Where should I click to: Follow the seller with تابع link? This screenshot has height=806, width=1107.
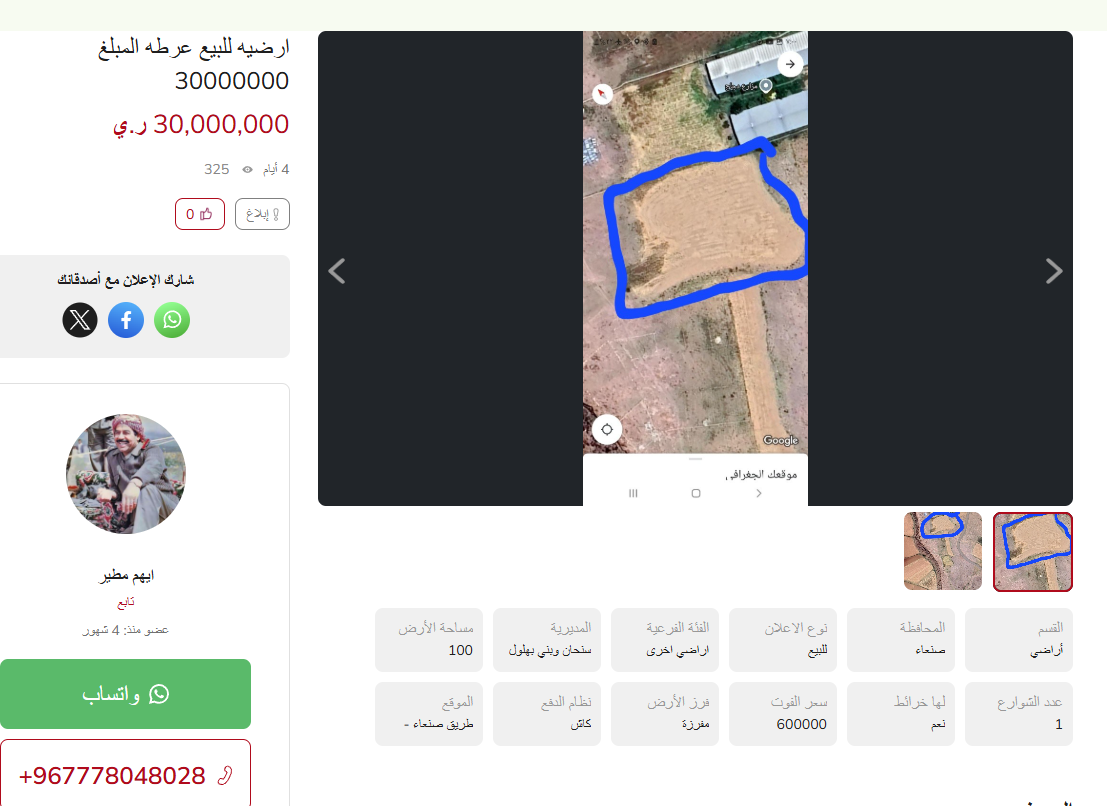click(126, 602)
